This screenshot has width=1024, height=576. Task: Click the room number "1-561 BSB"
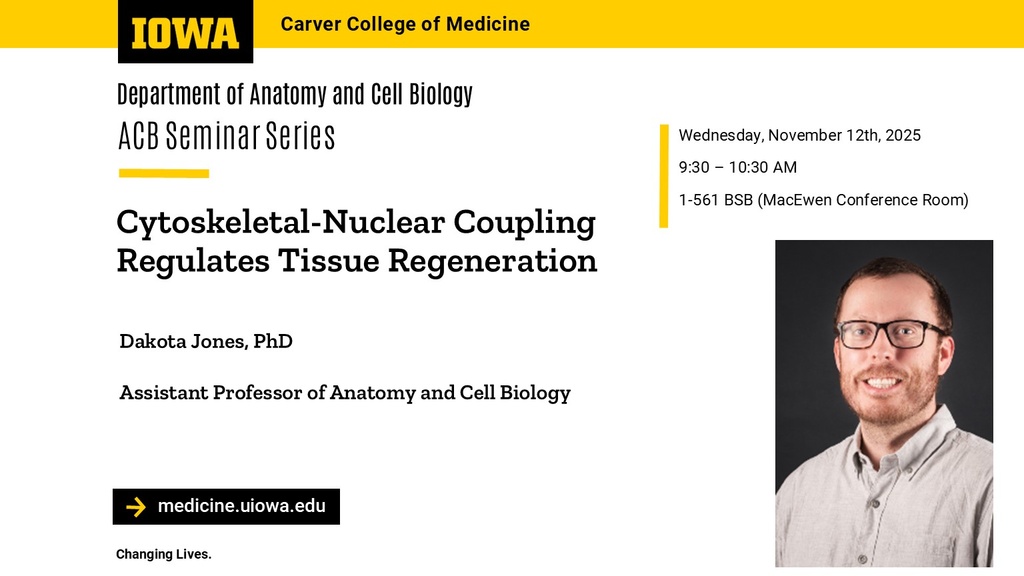click(716, 200)
